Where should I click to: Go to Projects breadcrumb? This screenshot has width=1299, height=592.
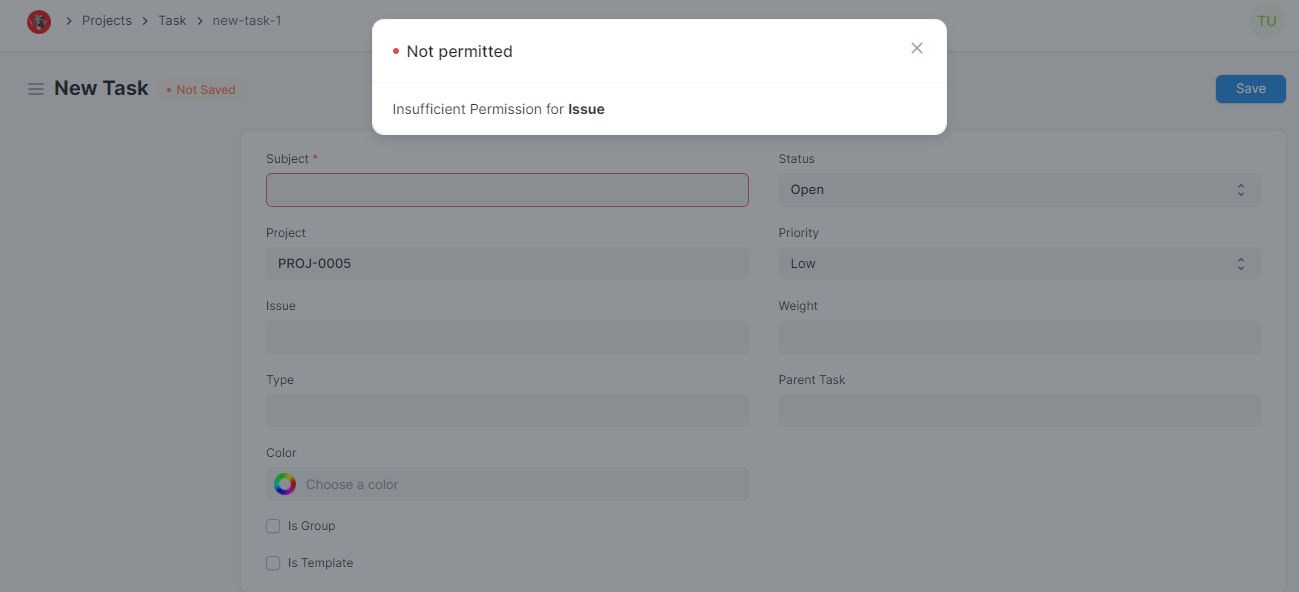107,20
